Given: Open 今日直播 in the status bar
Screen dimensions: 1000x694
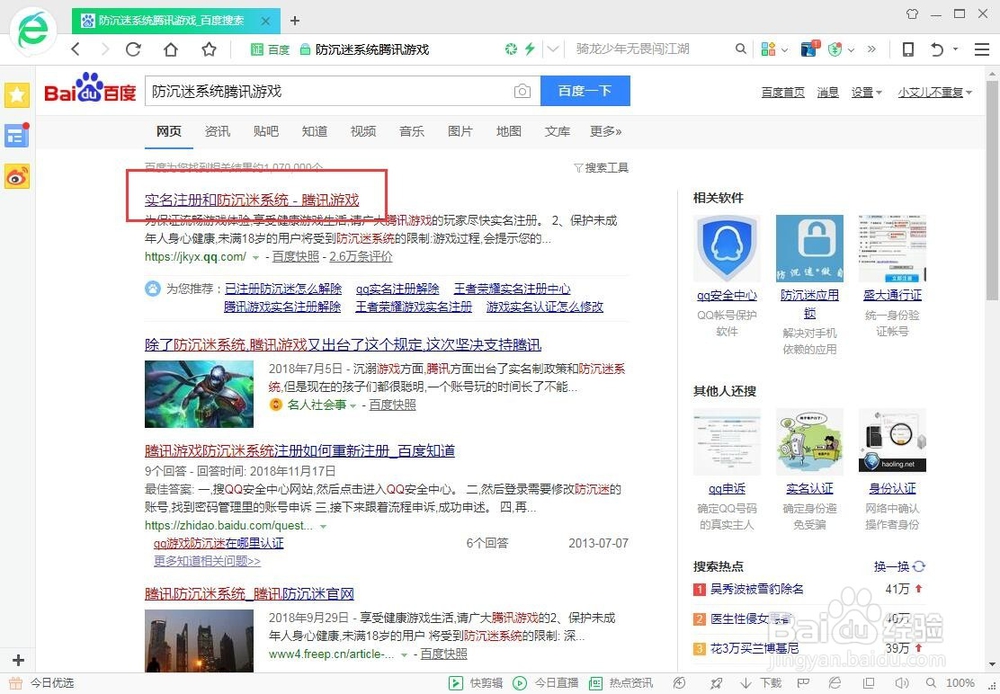Looking at the screenshot, I should 548,683.
